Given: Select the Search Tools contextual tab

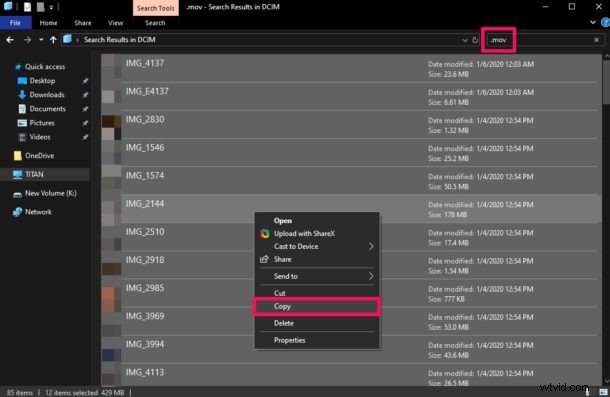Looking at the screenshot, I should pos(156,8).
